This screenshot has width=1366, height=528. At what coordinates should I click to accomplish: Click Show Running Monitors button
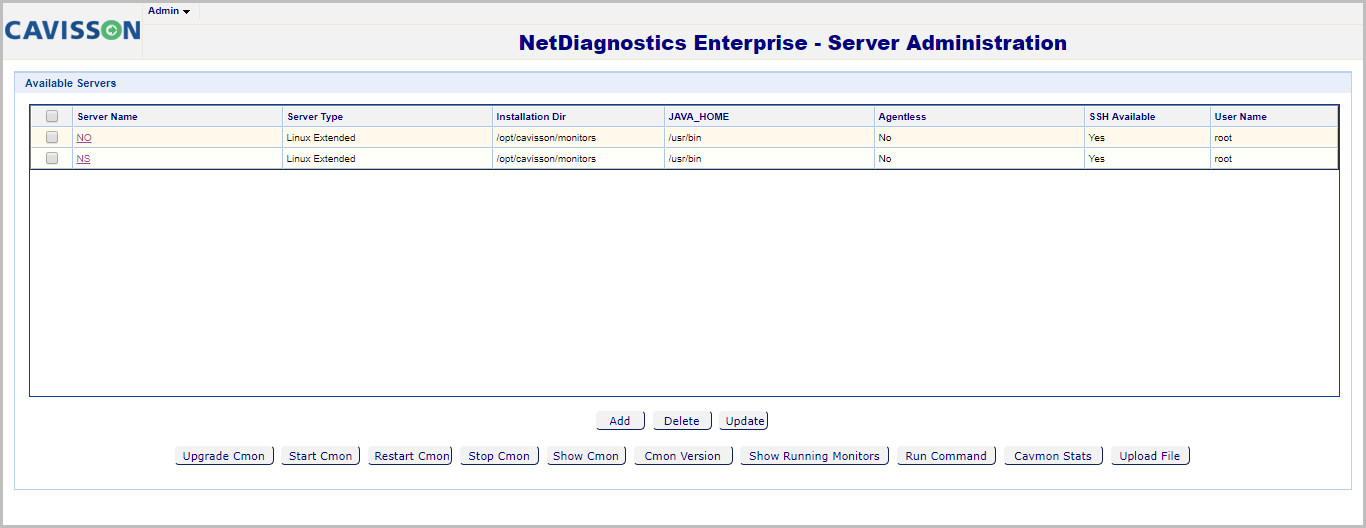click(x=814, y=456)
